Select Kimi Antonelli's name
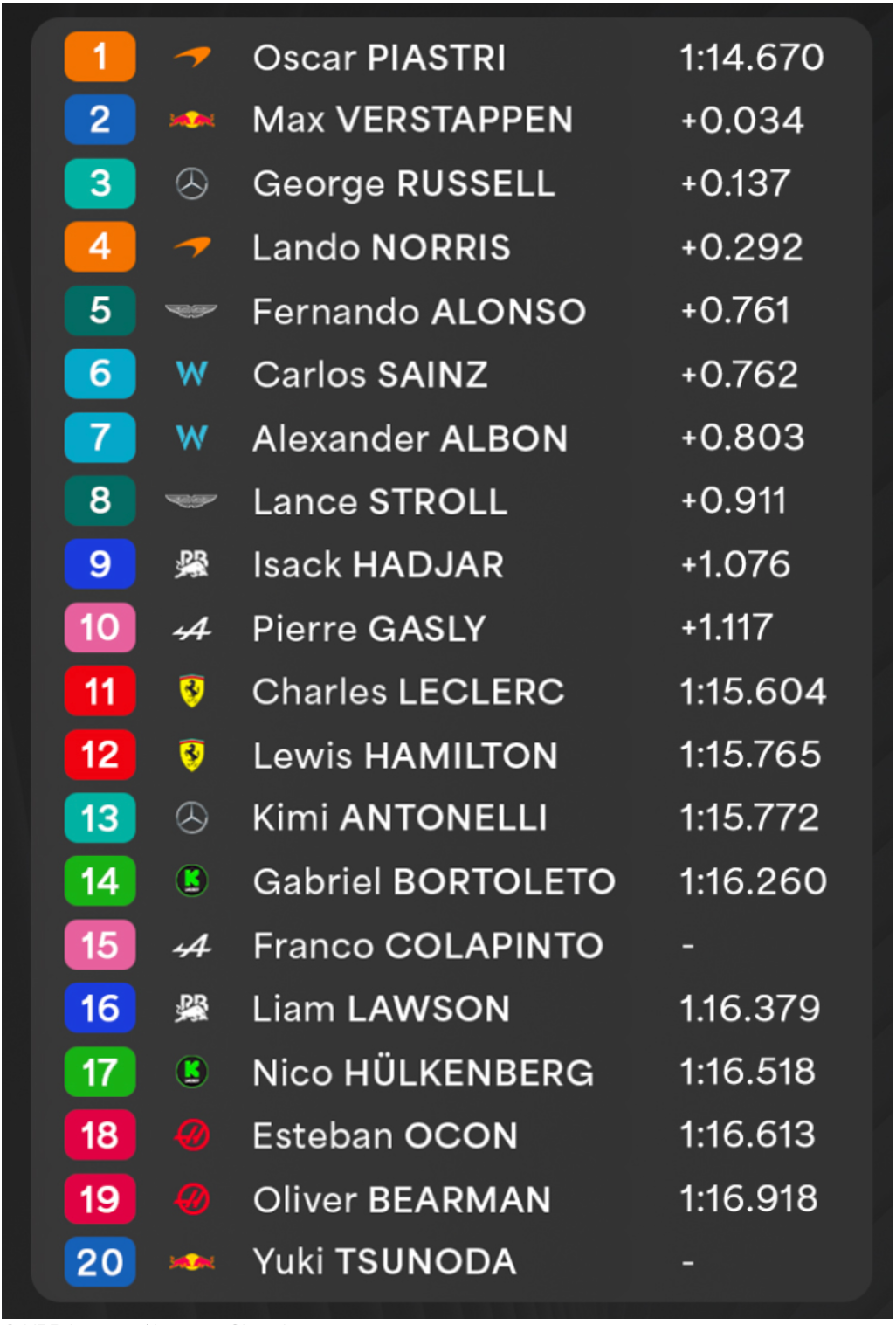Image resolution: width=896 pixels, height=1325 pixels. (x=400, y=818)
